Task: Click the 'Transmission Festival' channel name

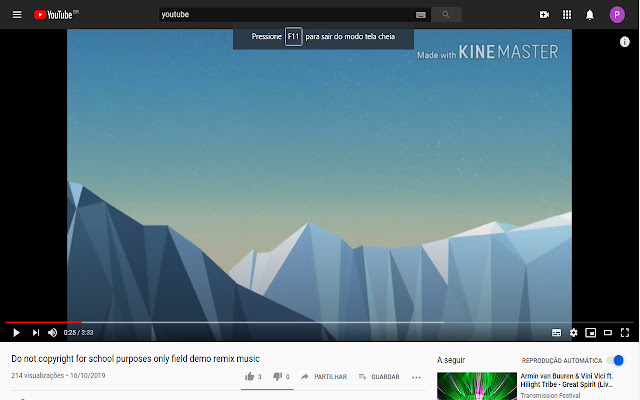Action: click(550, 396)
